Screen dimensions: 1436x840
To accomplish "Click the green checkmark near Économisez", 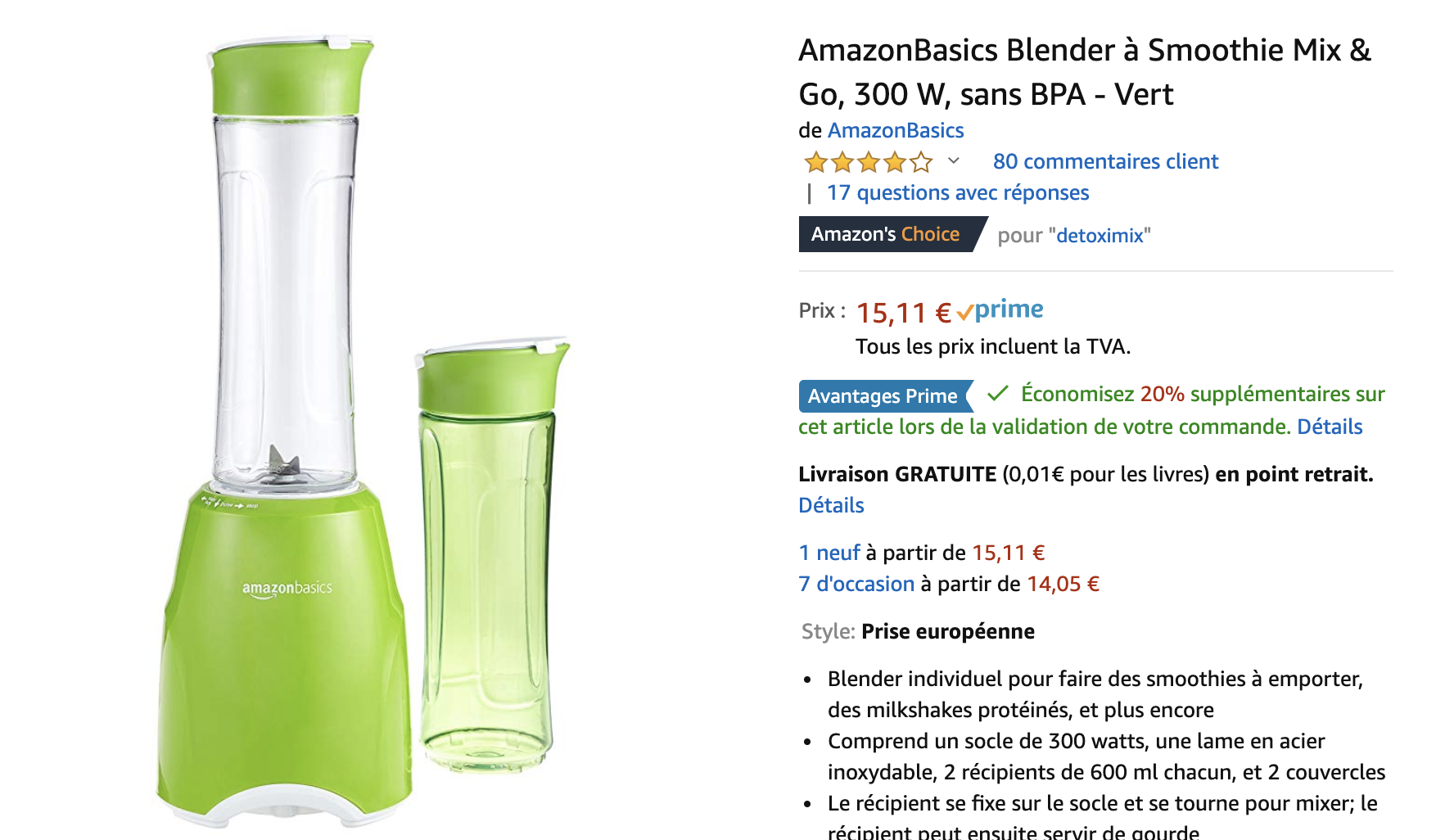I will pyautogui.click(x=997, y=394).
